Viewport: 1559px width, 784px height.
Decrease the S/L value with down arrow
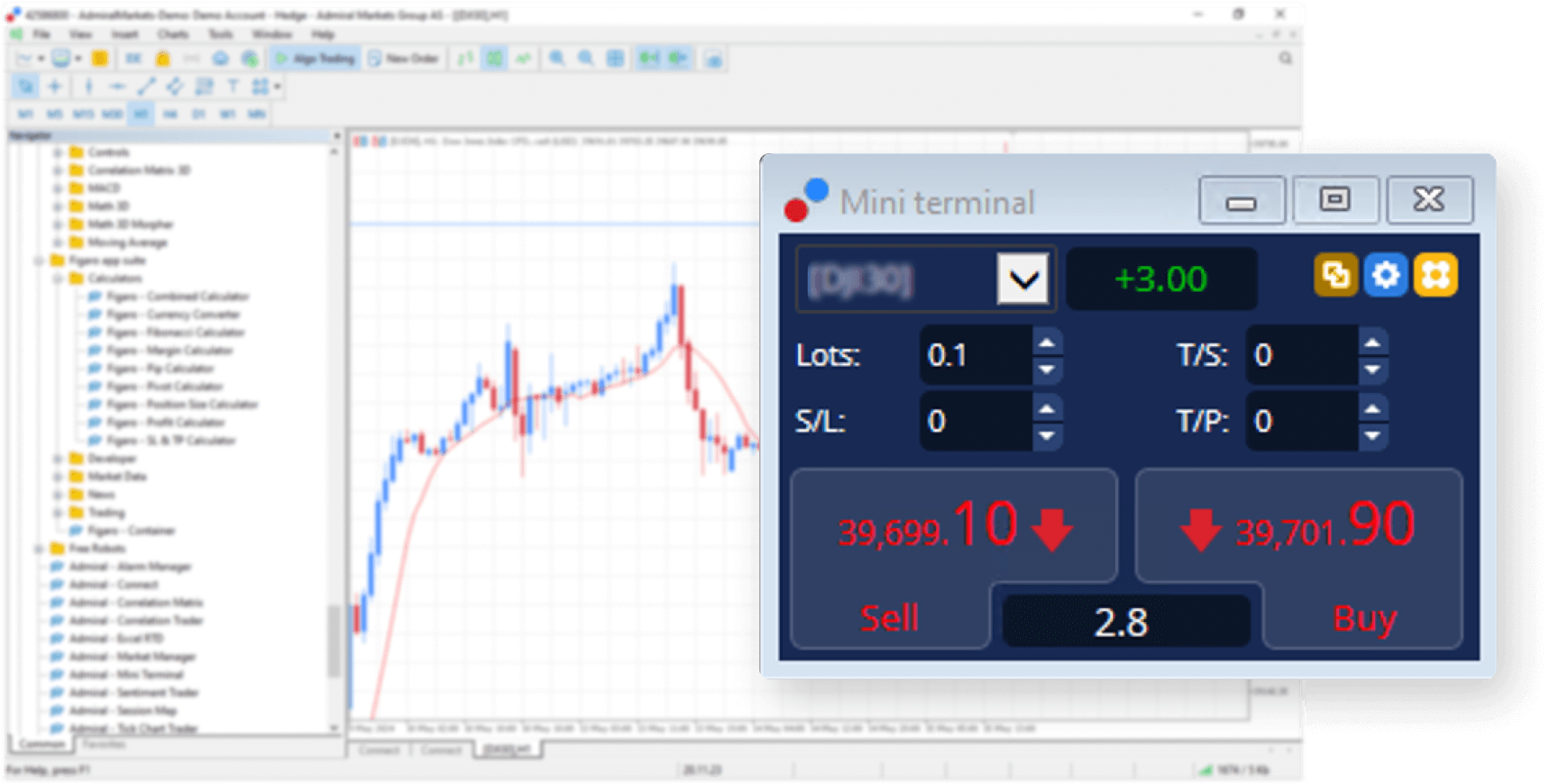coord(1046,436)
